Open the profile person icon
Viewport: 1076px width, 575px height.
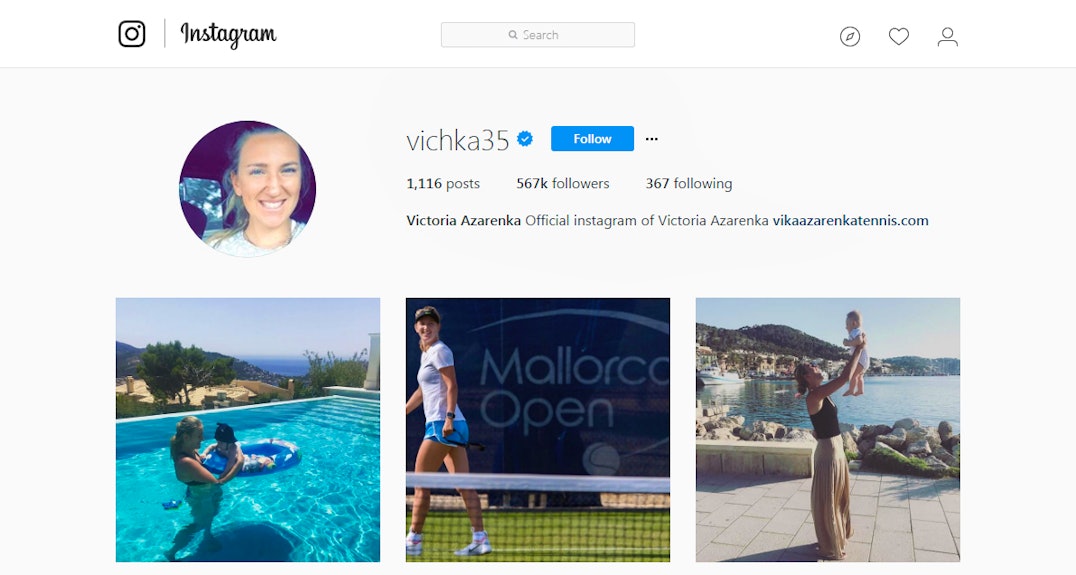[x=948, y=36]
